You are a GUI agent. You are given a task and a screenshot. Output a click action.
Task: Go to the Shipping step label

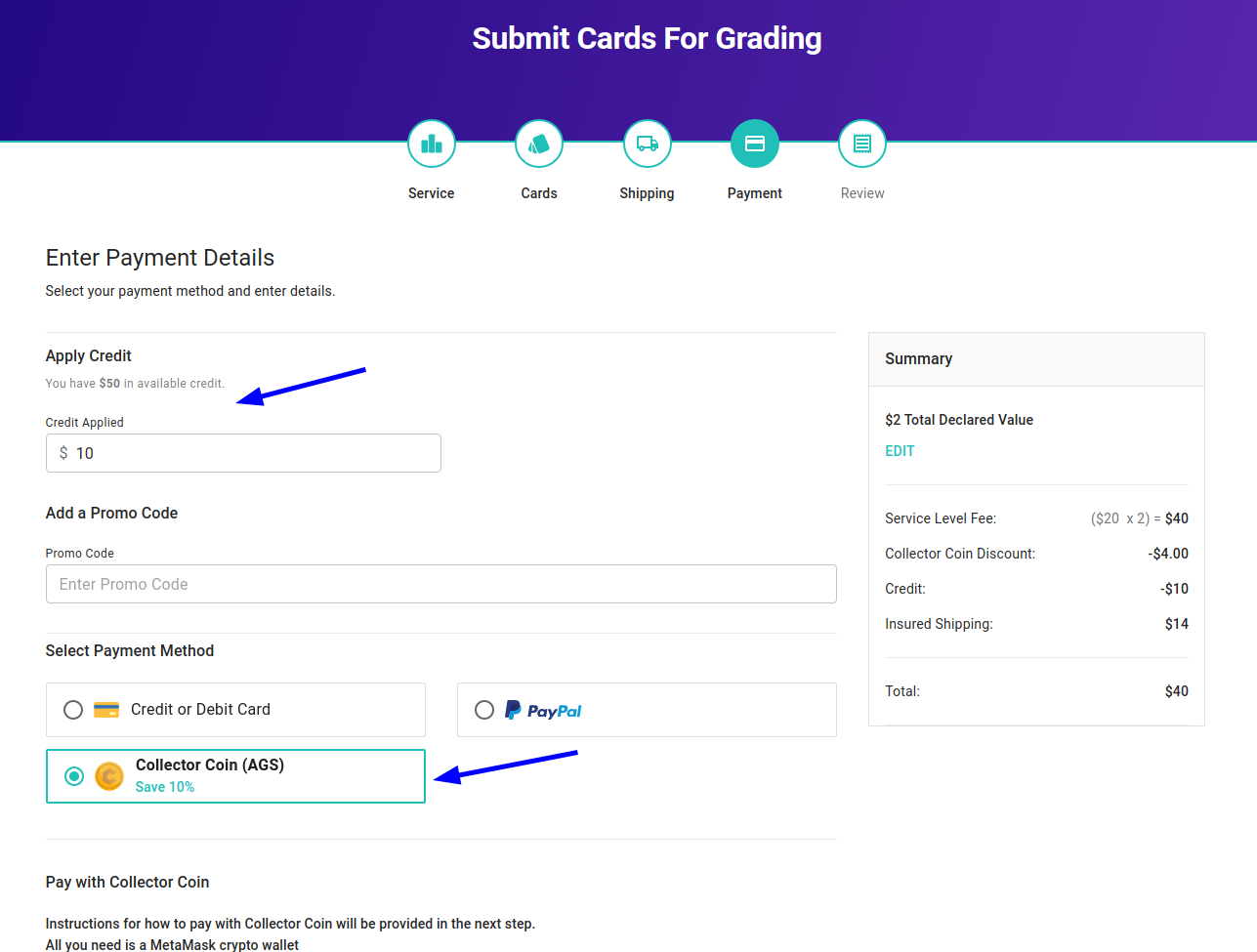tap(647, 193)
